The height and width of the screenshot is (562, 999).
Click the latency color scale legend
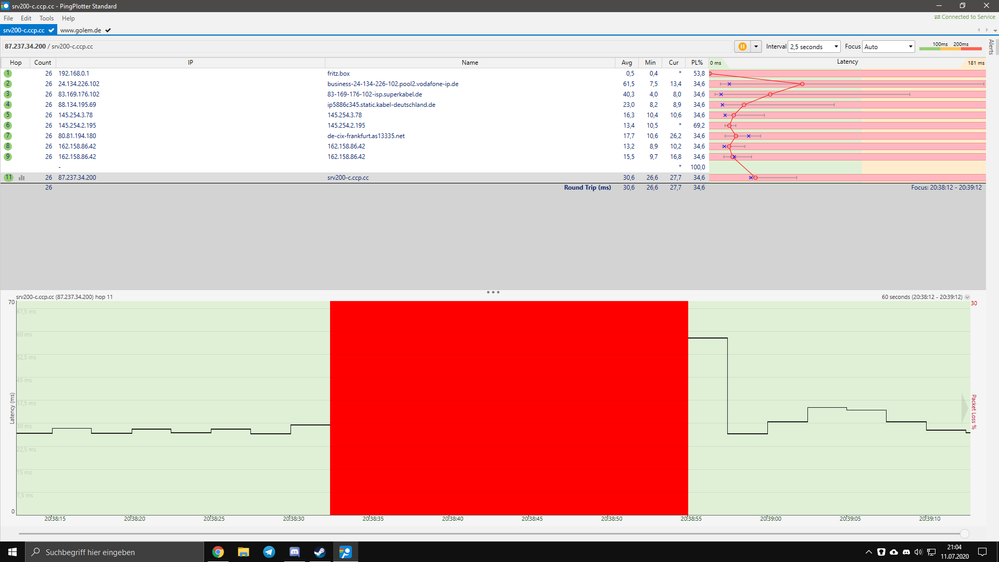click(951, 46)
